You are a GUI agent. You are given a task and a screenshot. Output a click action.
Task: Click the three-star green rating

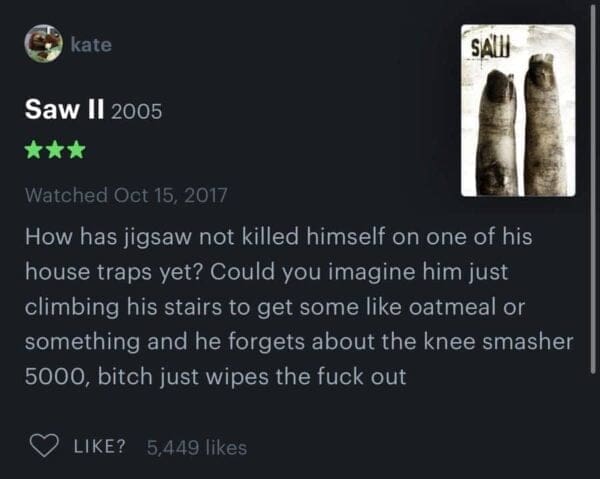coord(55,150)
